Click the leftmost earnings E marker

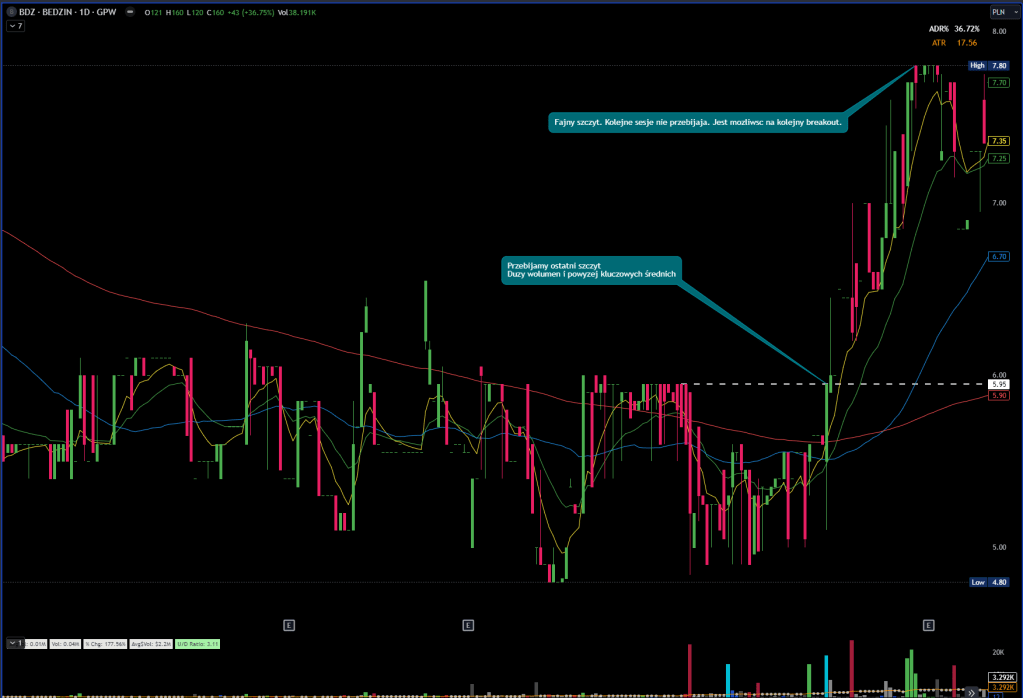[288, 625]
